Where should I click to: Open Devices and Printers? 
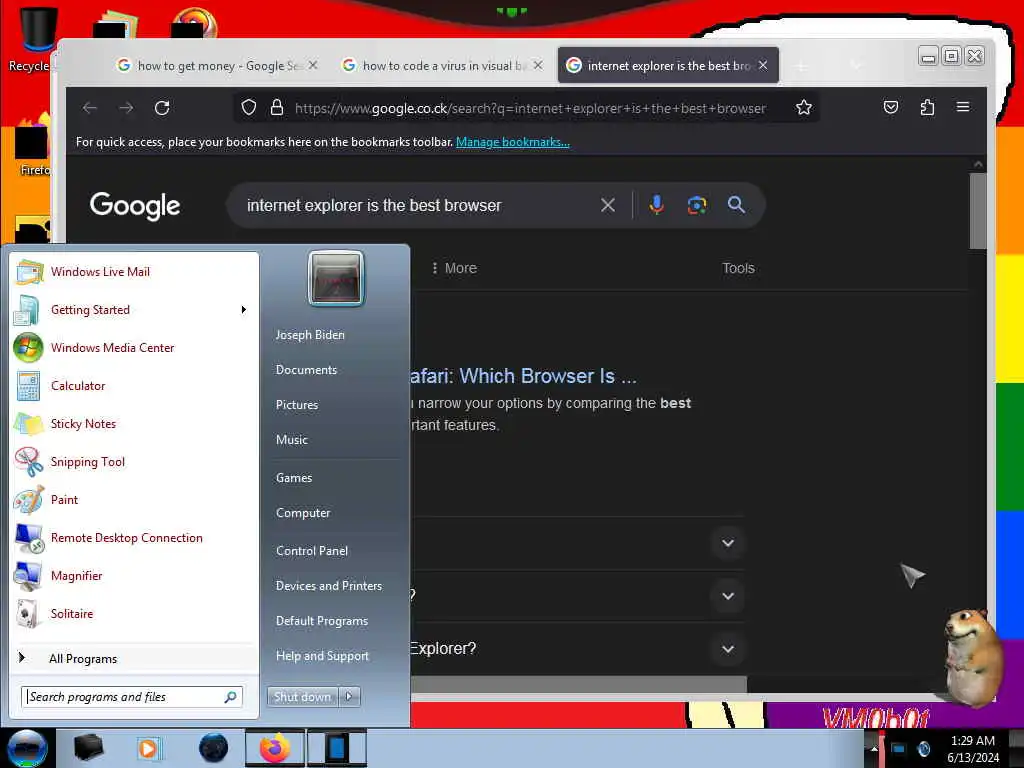click(328, 586)
